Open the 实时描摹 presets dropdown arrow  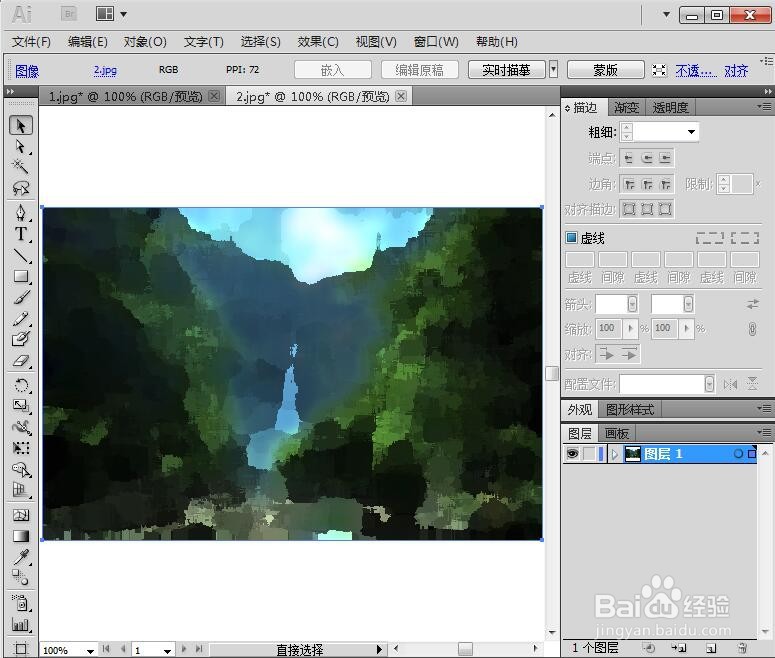tap(554, 70)
